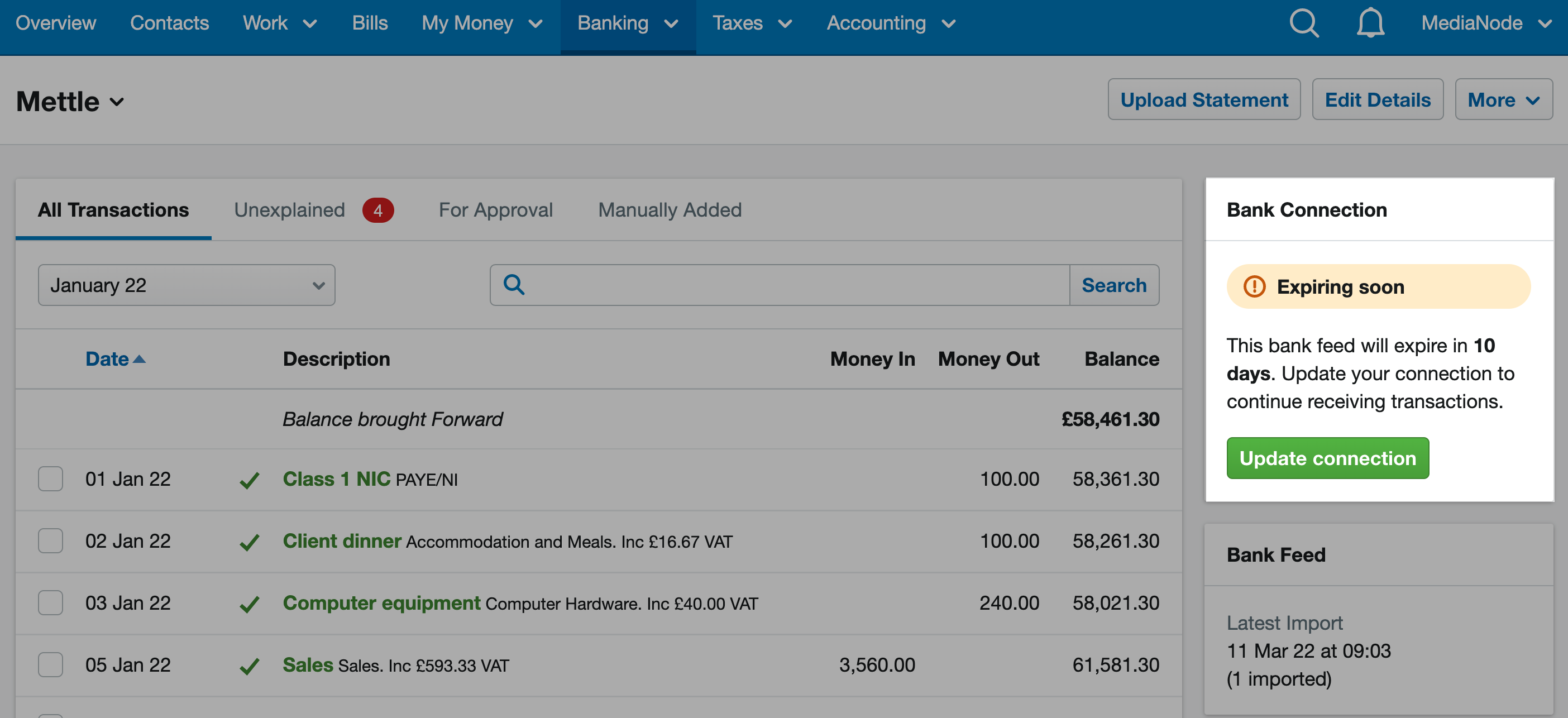Click the 61,581.30 balance value
The width and height of the screenshot is (1568, 718).
(x=1116, y=665)
